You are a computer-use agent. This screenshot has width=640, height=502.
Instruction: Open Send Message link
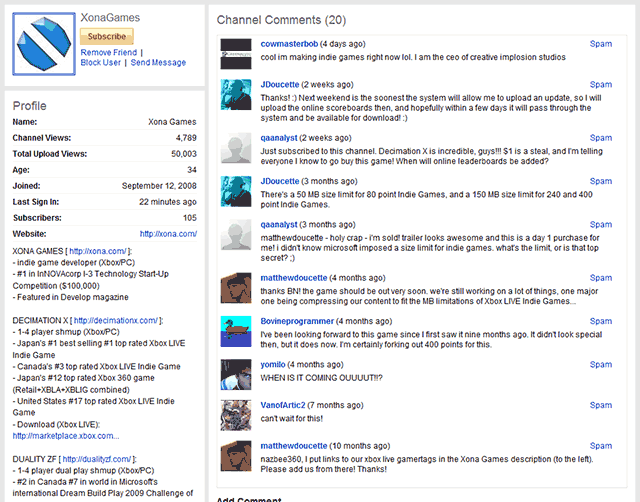point(158,62)
